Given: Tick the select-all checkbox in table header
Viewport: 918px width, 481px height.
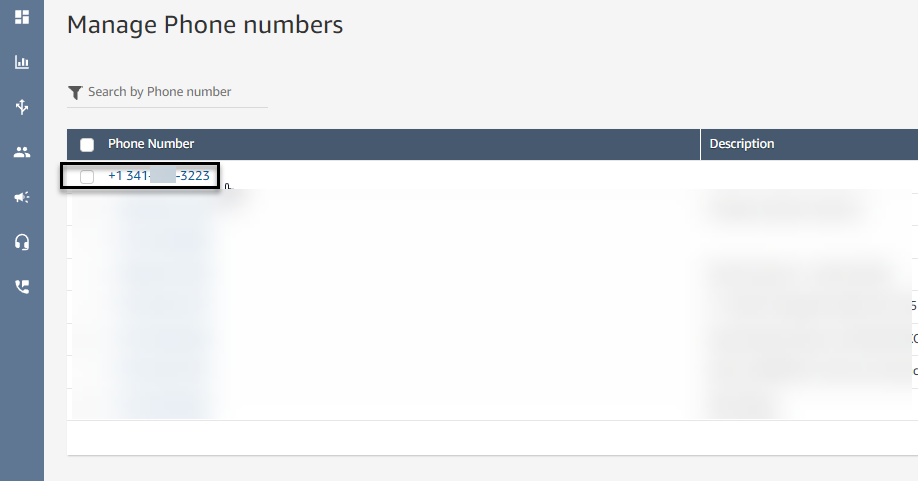Looking at the screenshot, I should 87,145.
